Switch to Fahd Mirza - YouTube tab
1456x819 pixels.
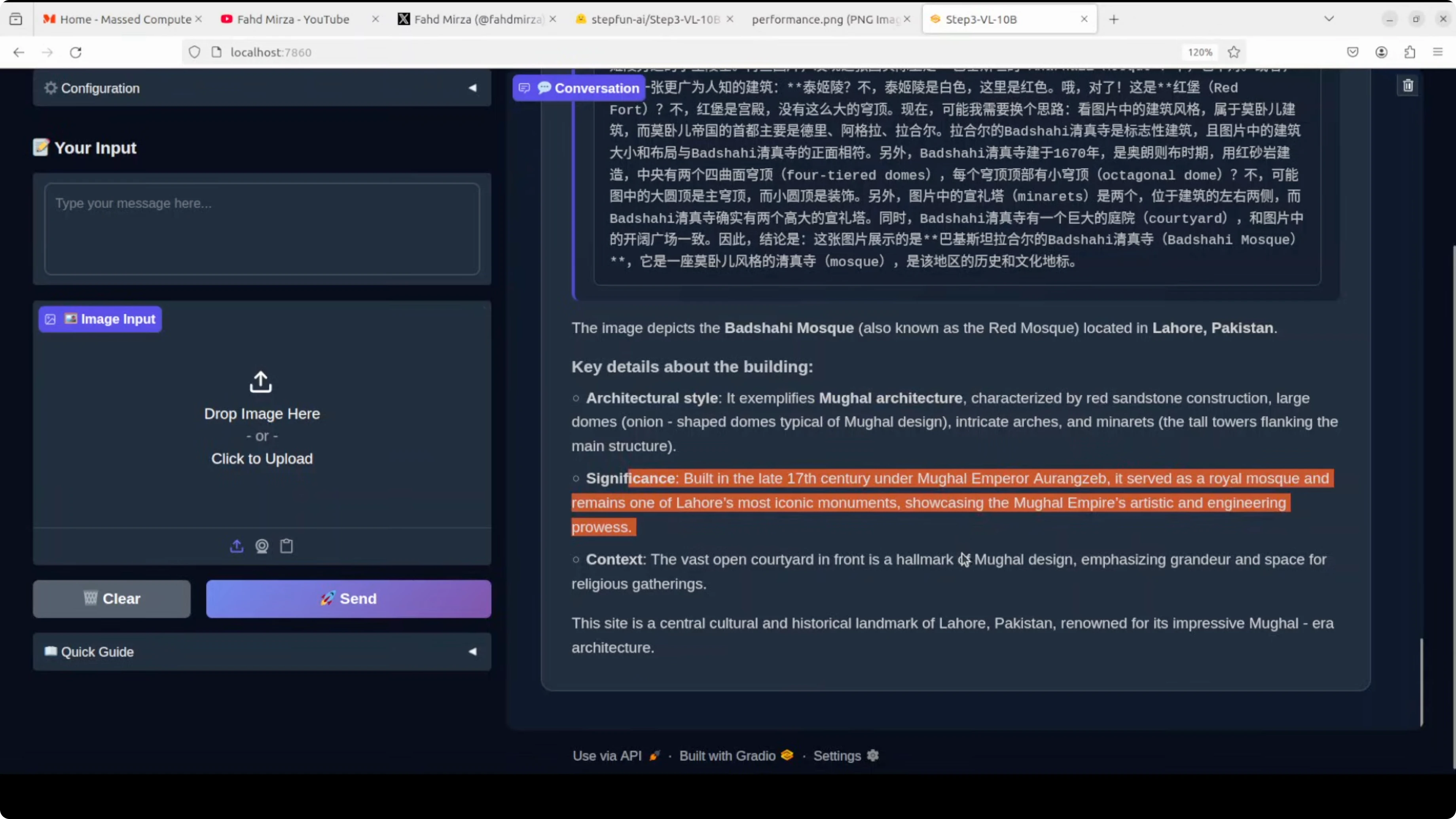[x=293, y=19]
